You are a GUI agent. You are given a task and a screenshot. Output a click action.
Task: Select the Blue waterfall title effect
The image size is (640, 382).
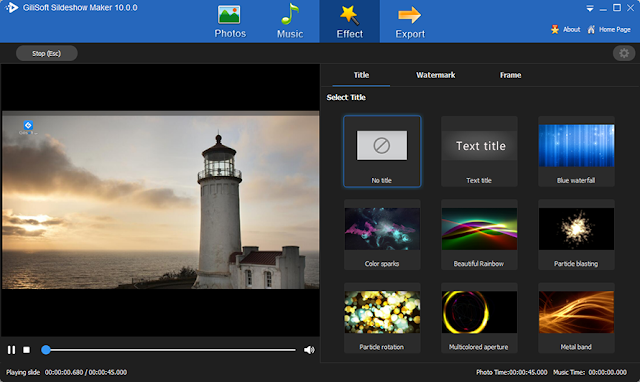[576, 151]
